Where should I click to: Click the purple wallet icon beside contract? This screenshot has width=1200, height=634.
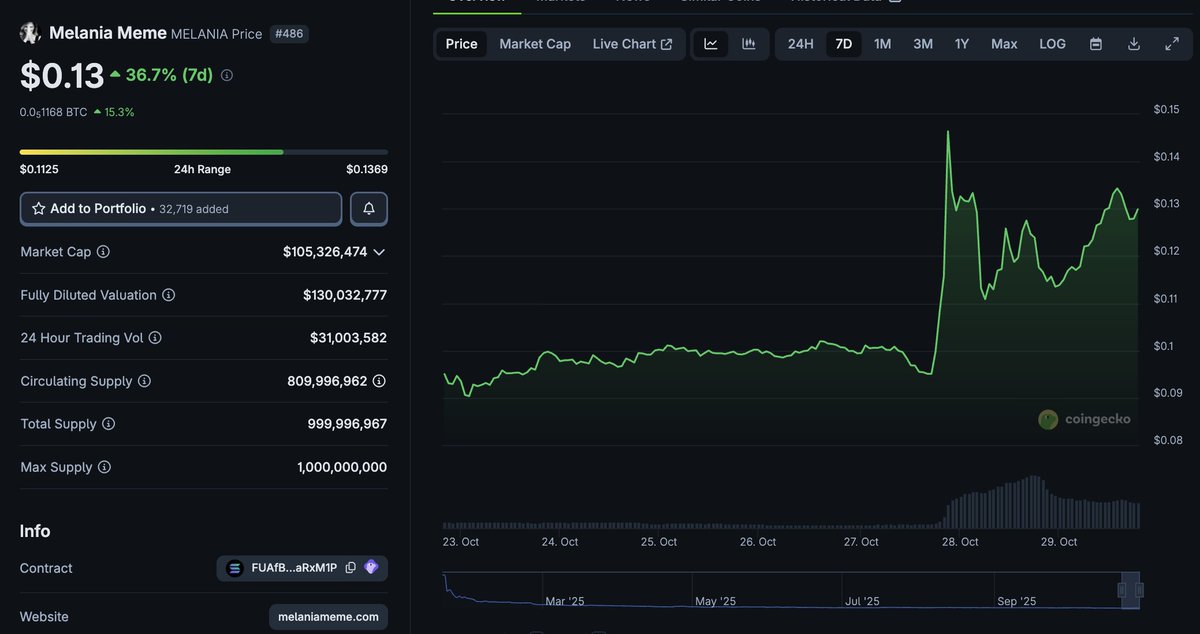click(x=371, y=568)
